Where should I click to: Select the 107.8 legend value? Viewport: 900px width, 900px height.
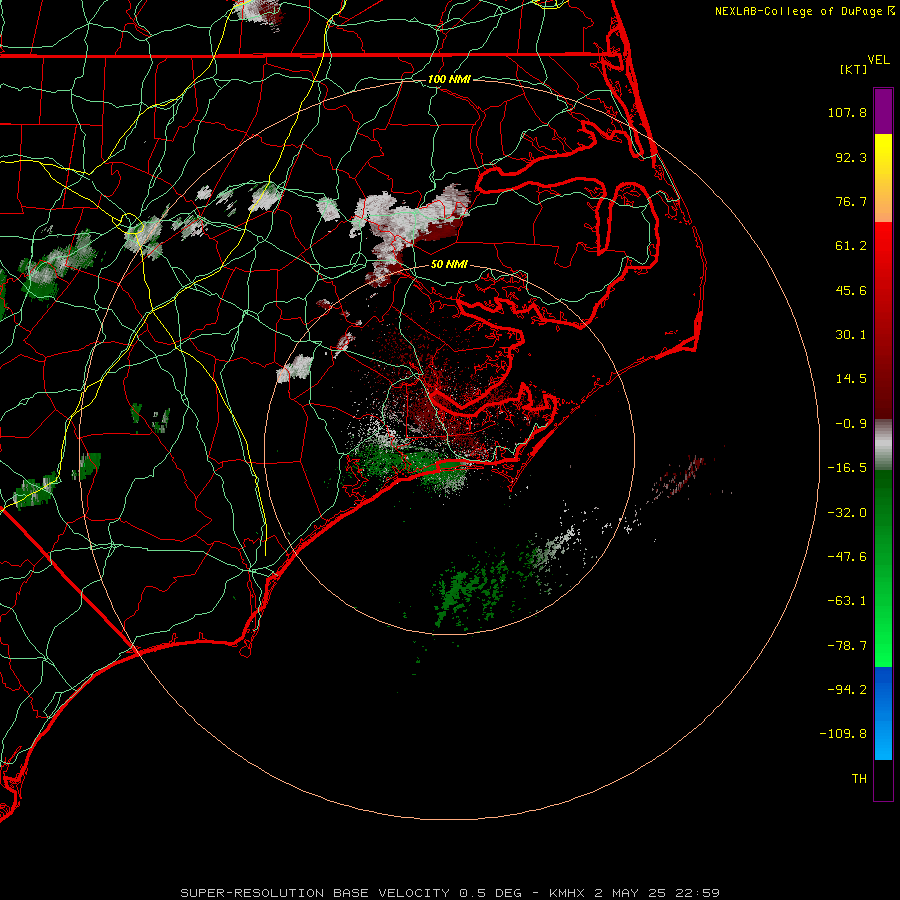click(x=847, y=112)
